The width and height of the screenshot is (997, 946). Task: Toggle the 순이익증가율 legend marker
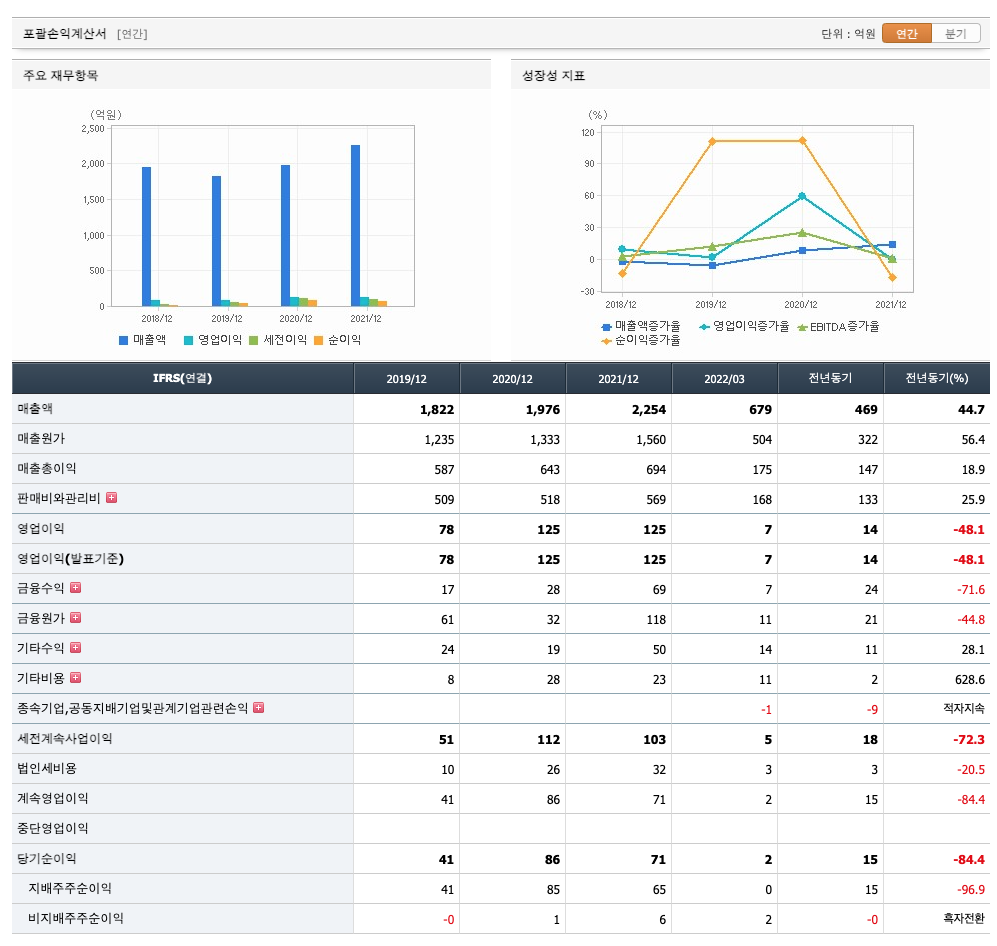click(607, 341)
